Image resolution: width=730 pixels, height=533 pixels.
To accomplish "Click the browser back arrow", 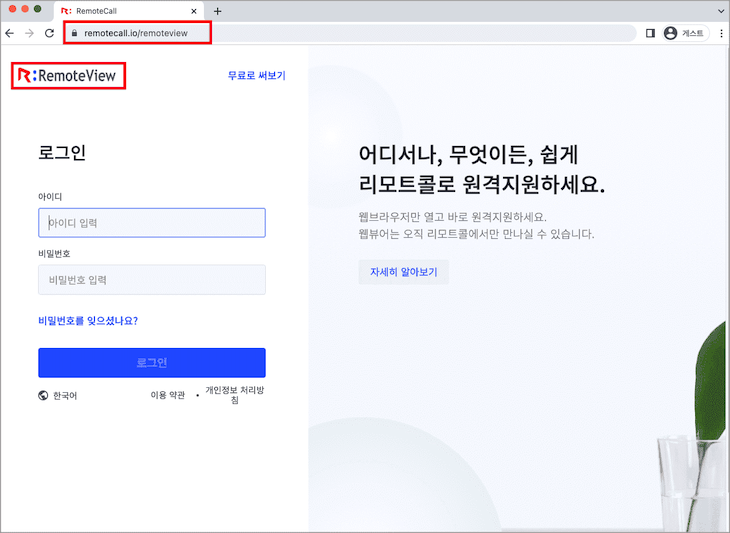I will (9, 33).
